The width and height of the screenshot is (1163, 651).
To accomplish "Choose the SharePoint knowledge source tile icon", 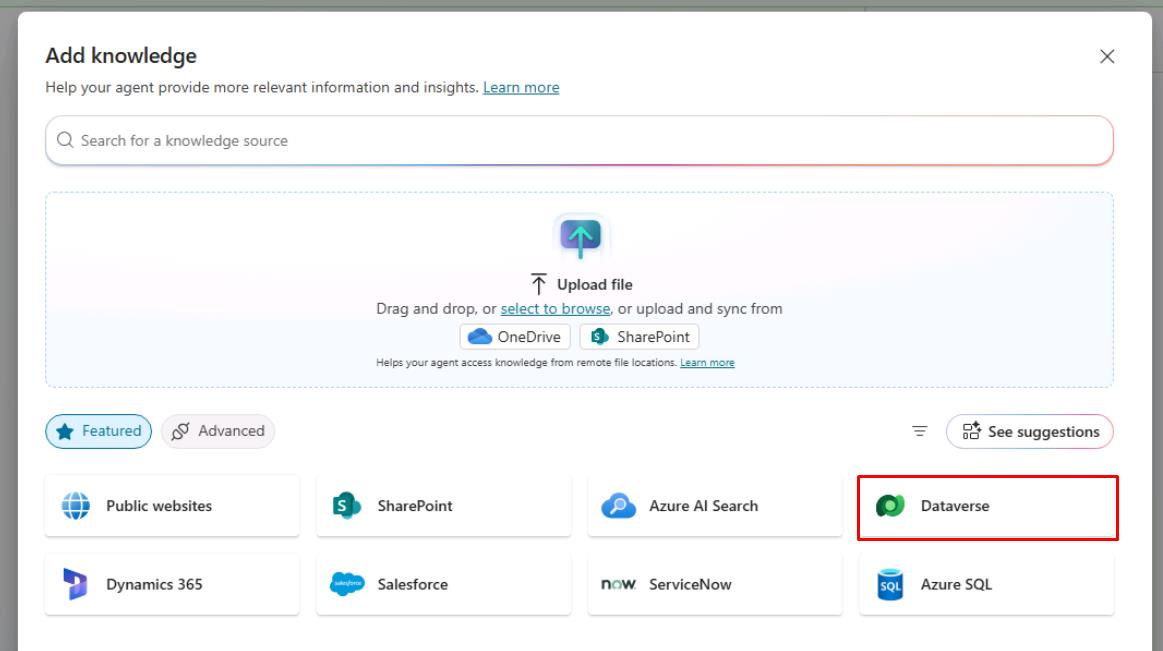I will [346, 506].
